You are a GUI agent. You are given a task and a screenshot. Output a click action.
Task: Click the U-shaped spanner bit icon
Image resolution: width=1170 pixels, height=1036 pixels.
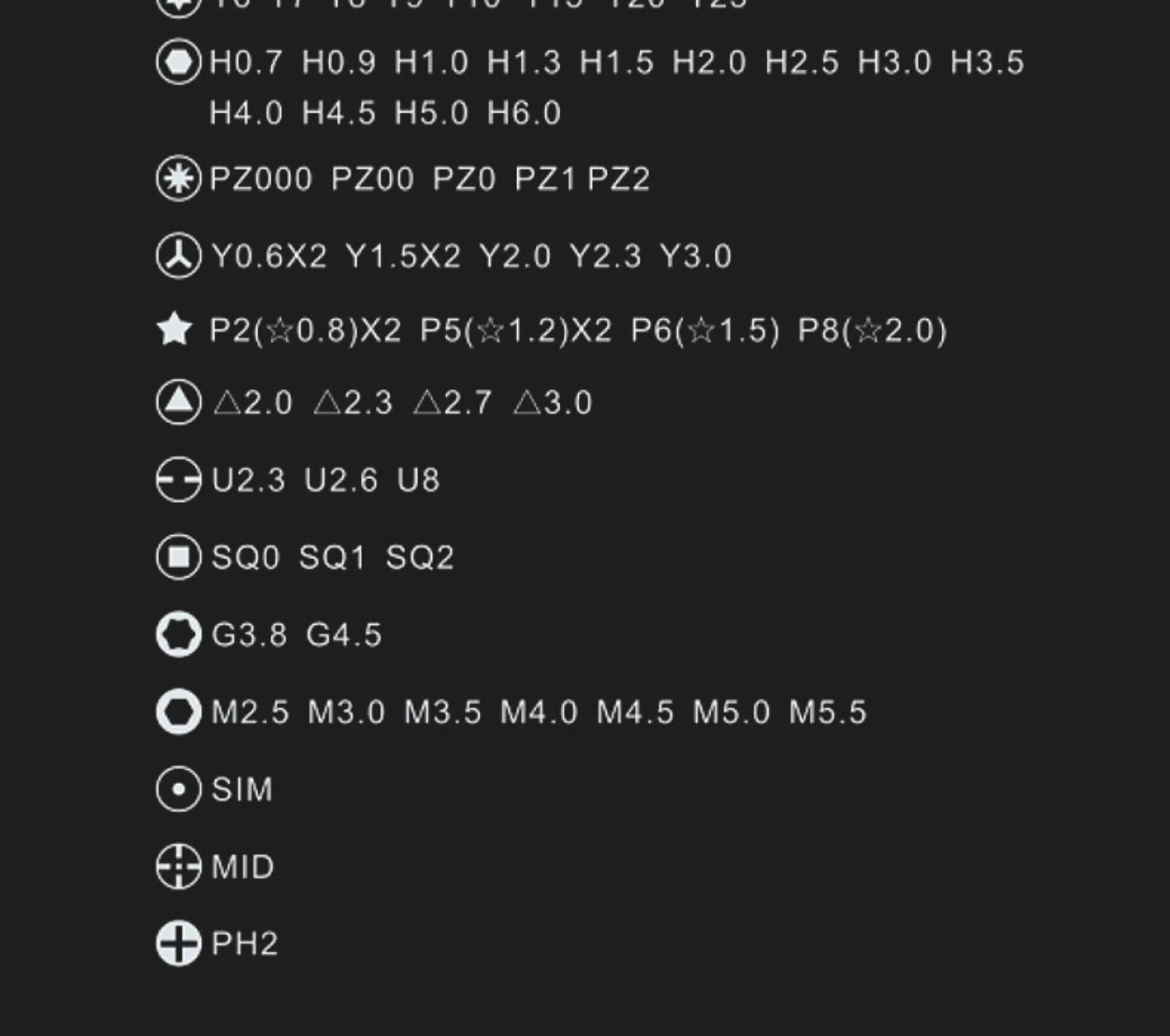click(x=179, y=480)
